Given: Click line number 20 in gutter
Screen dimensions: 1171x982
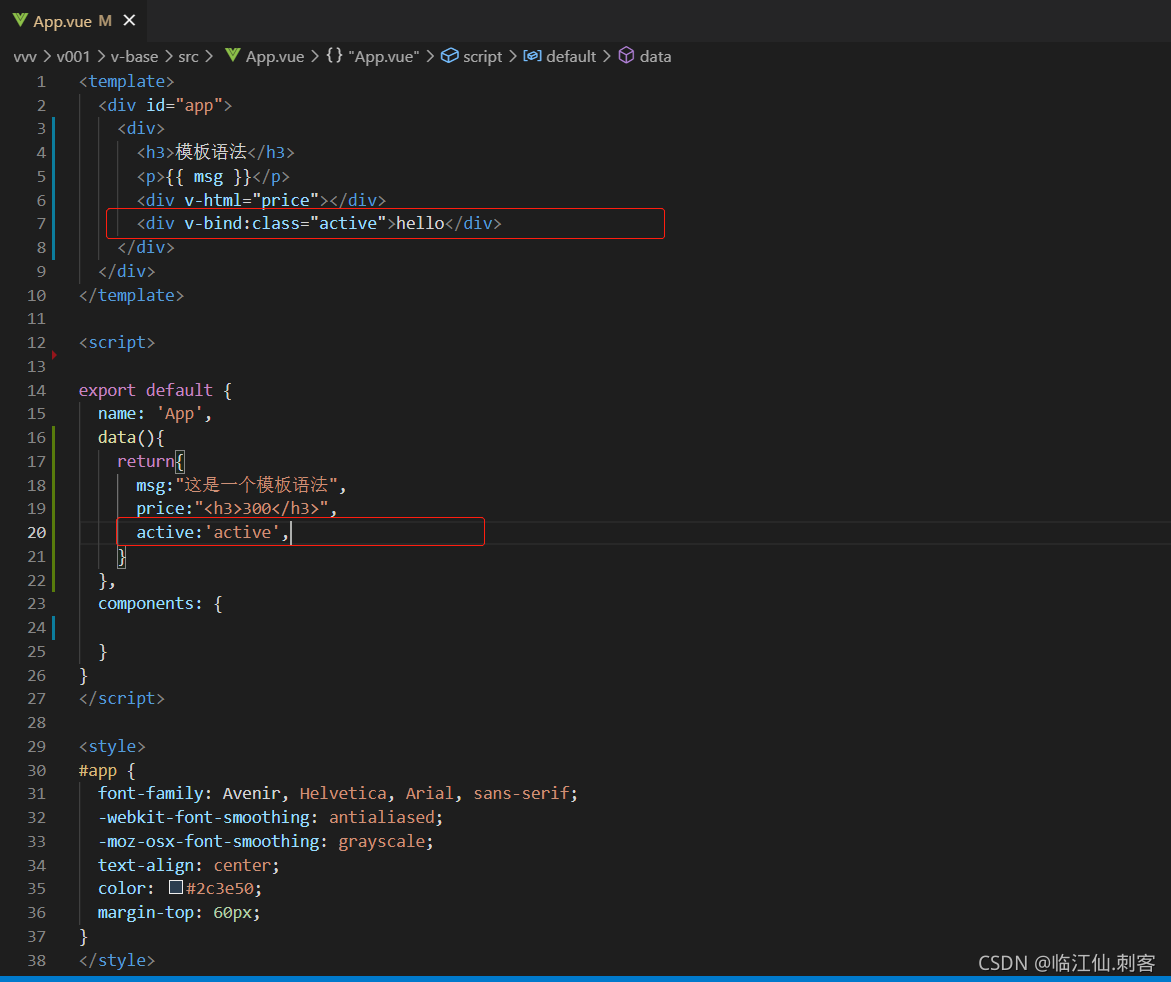Looking at the screenshot, I should [x=37, y=532].
